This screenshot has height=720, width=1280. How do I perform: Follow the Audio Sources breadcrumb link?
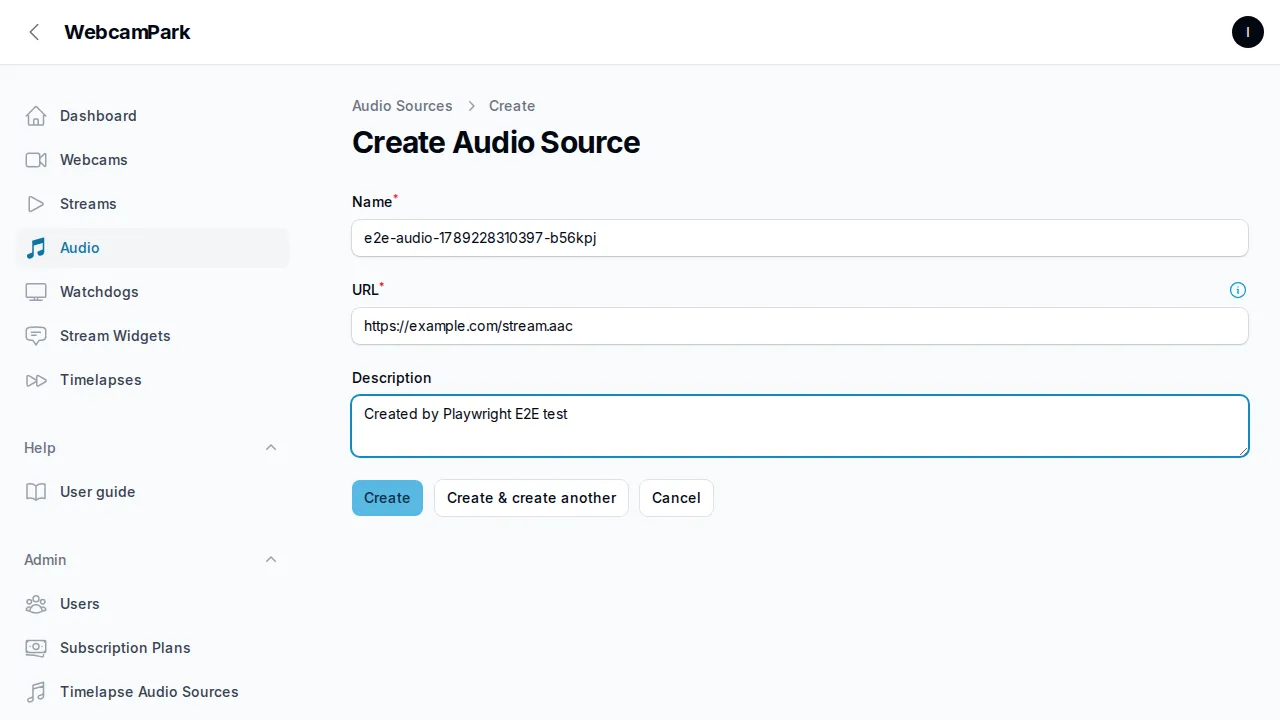(x=402, y=106)
